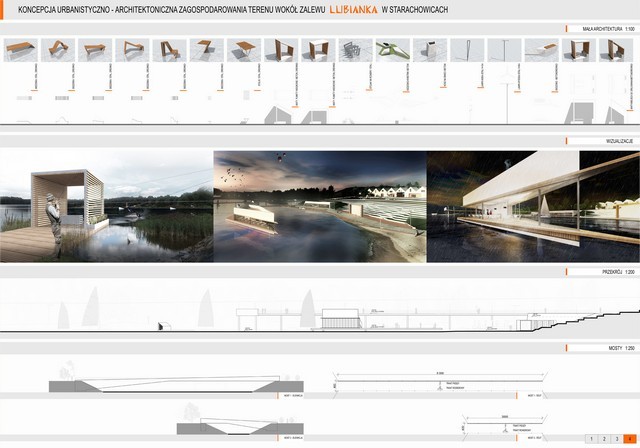Go to page 3
This screenshot has width=640, height=448.
click(617, 439)
